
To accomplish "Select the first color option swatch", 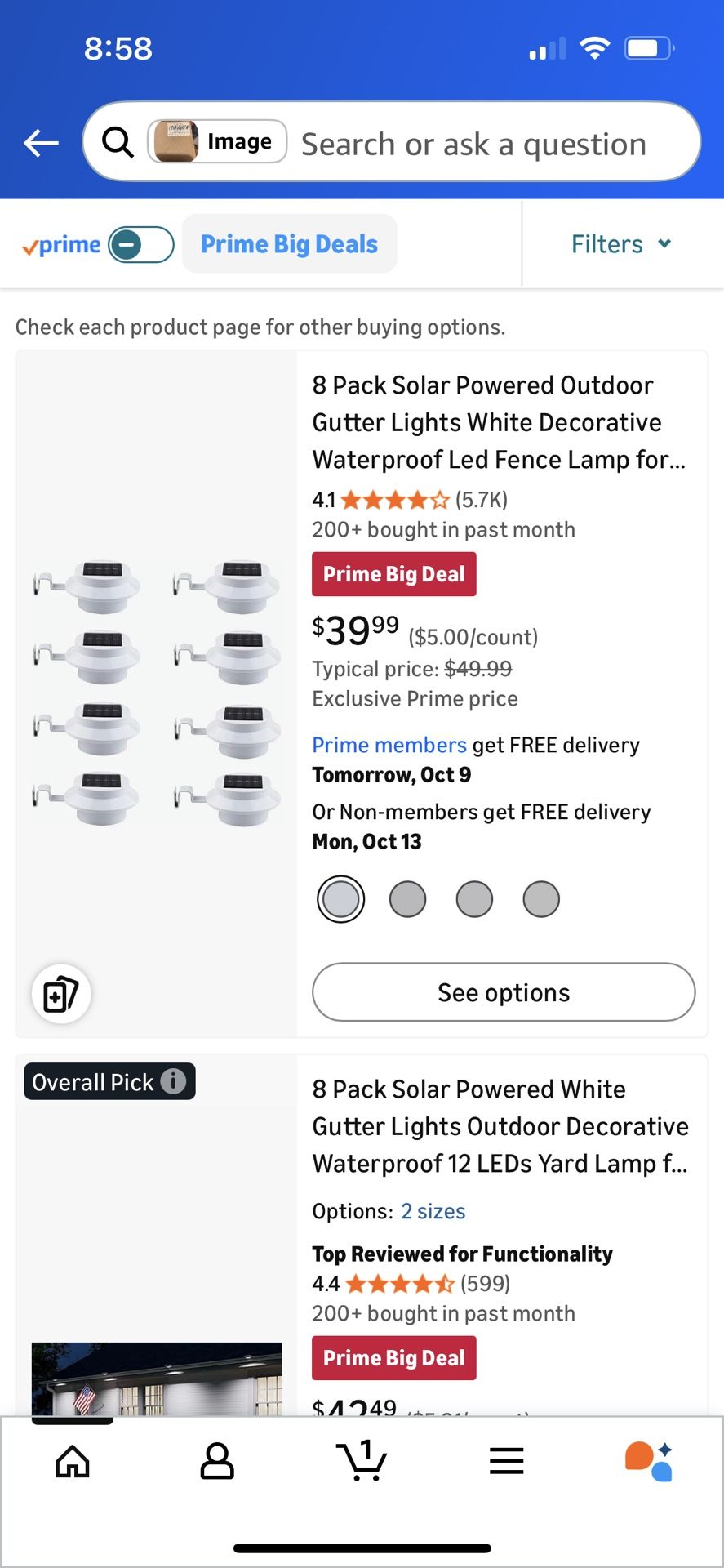I will (340, 899).
